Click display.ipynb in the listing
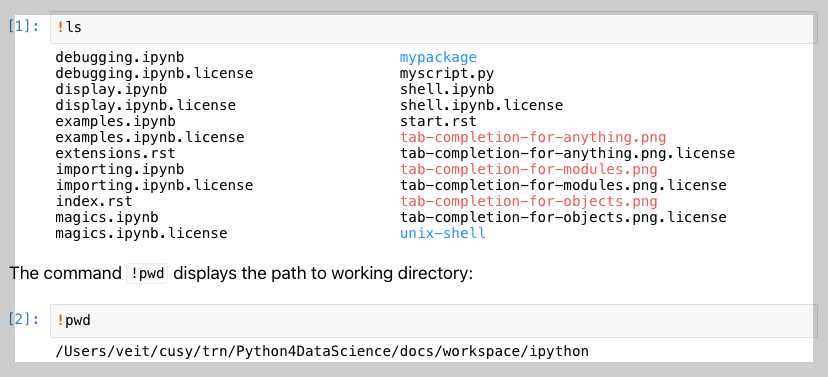The image size is (828, 377). [111, 89]
